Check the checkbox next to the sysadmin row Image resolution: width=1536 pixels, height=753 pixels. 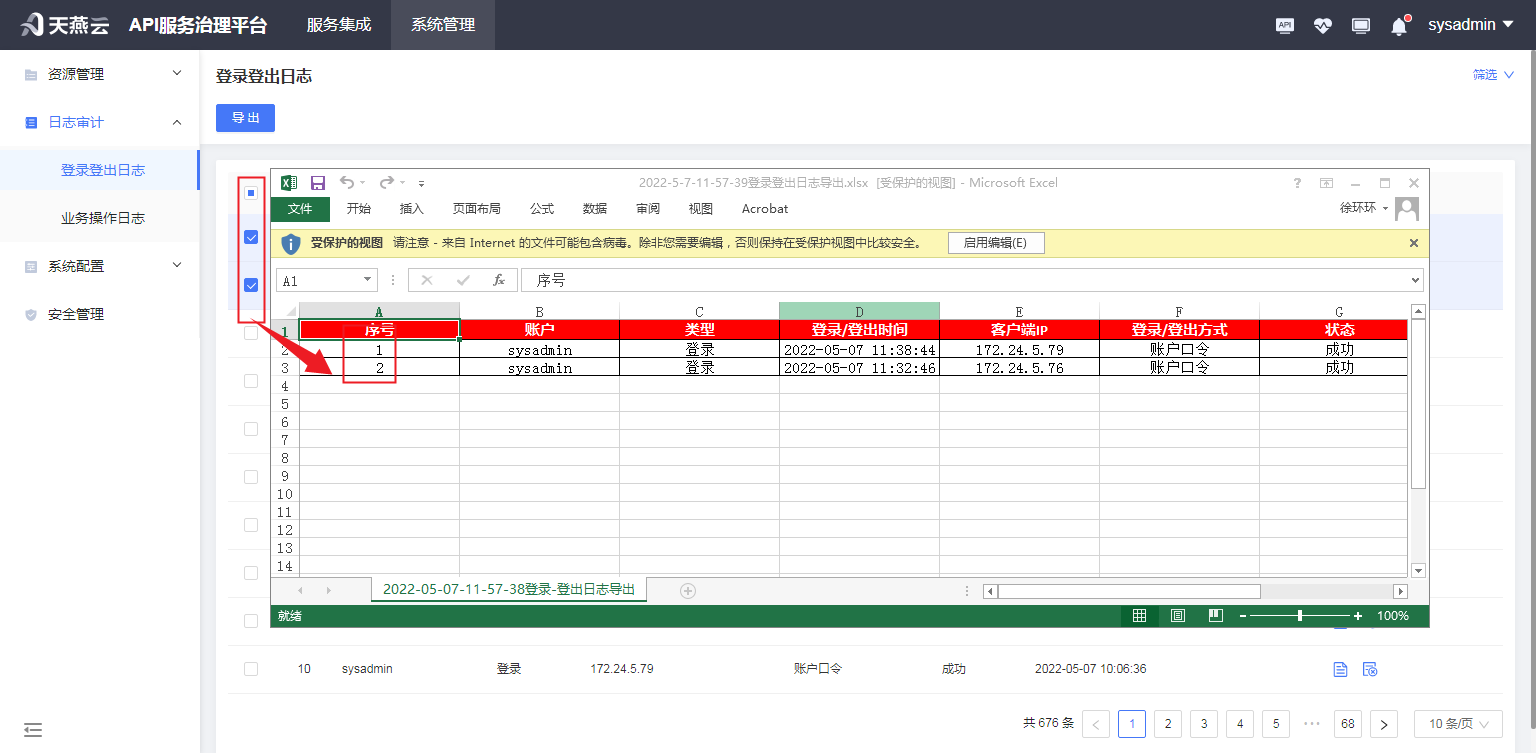[x=251, y=669]
